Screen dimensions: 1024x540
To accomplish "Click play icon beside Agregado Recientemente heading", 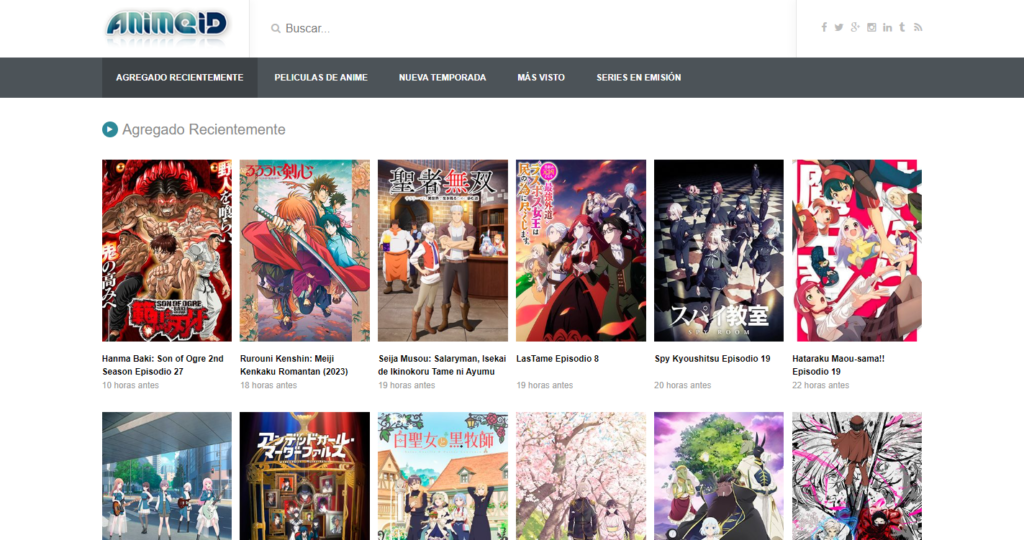I will 110,129.
